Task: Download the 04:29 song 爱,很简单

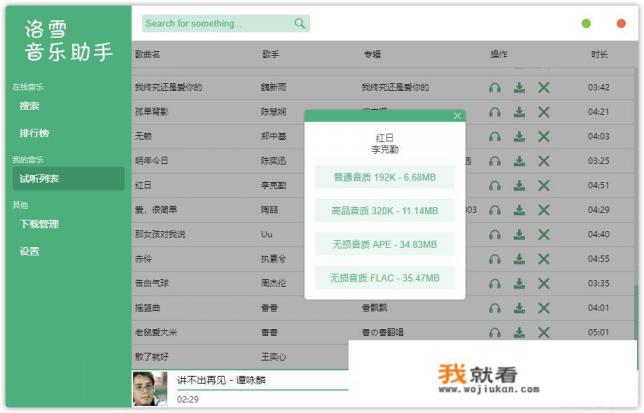Action: [x=519, y=210]
